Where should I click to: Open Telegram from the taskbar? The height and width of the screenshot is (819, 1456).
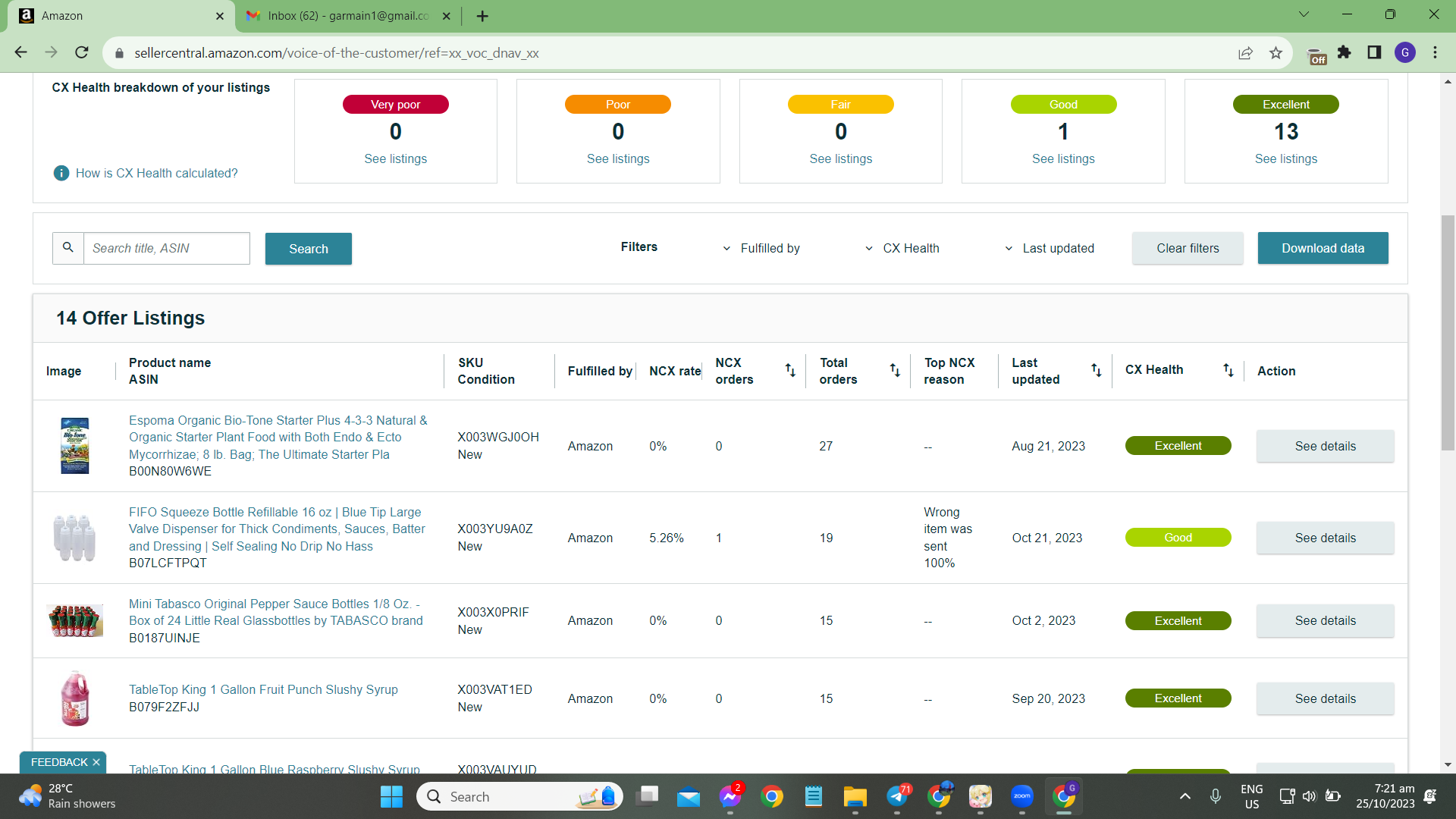(x=898, y=796)
